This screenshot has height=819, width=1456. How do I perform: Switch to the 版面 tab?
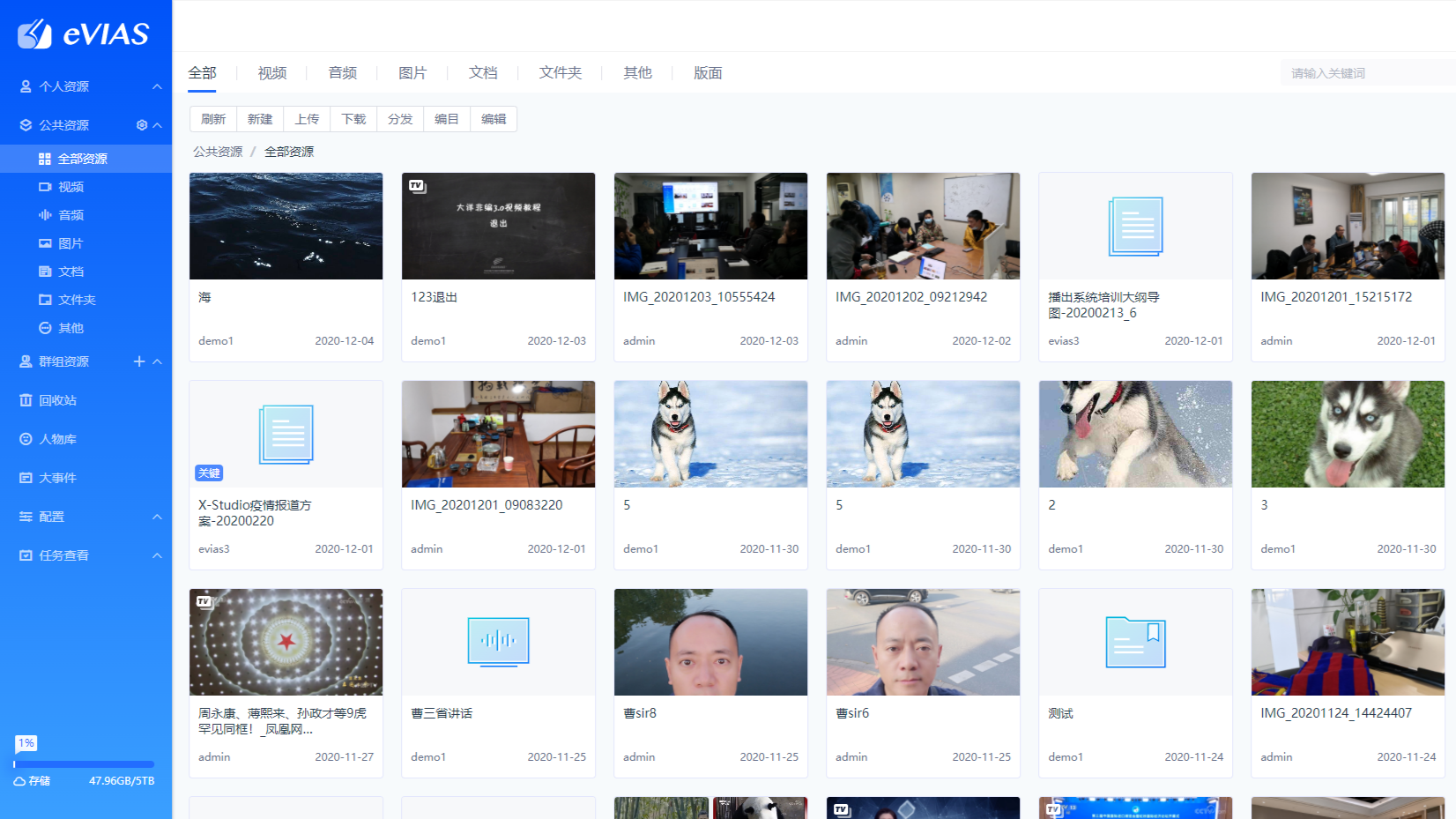[708, 73]
